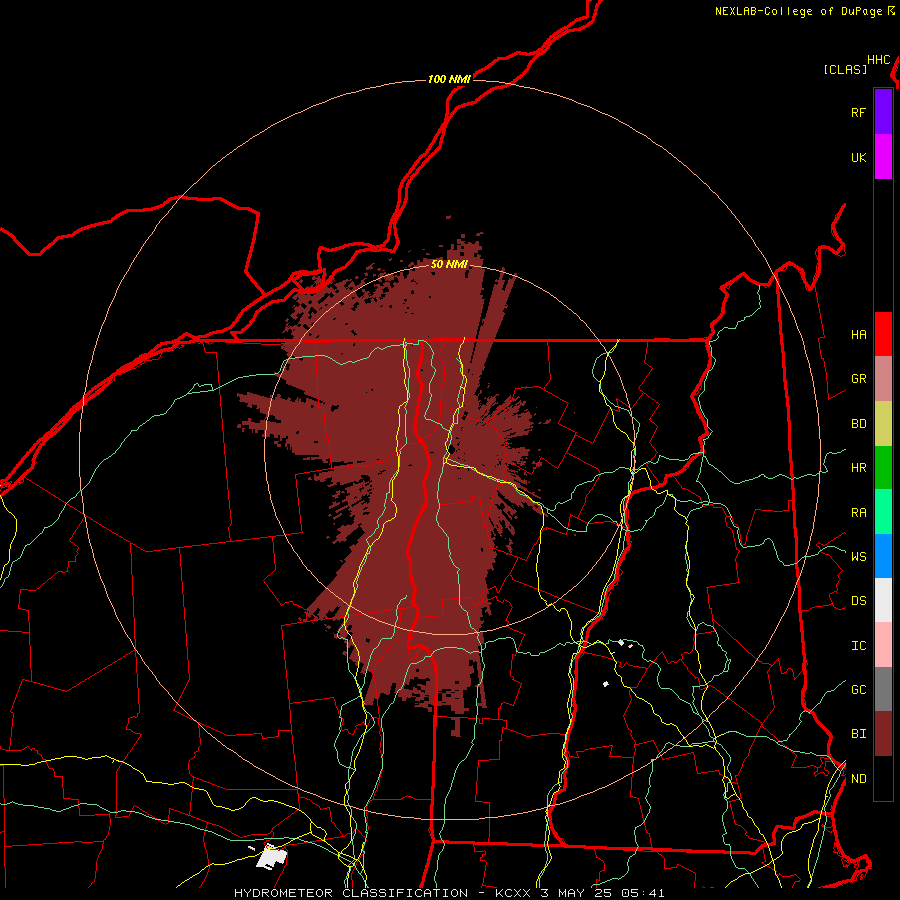Click the black radar site marker at center
This screenshot has width=900, height=900.
click(451, 449)
